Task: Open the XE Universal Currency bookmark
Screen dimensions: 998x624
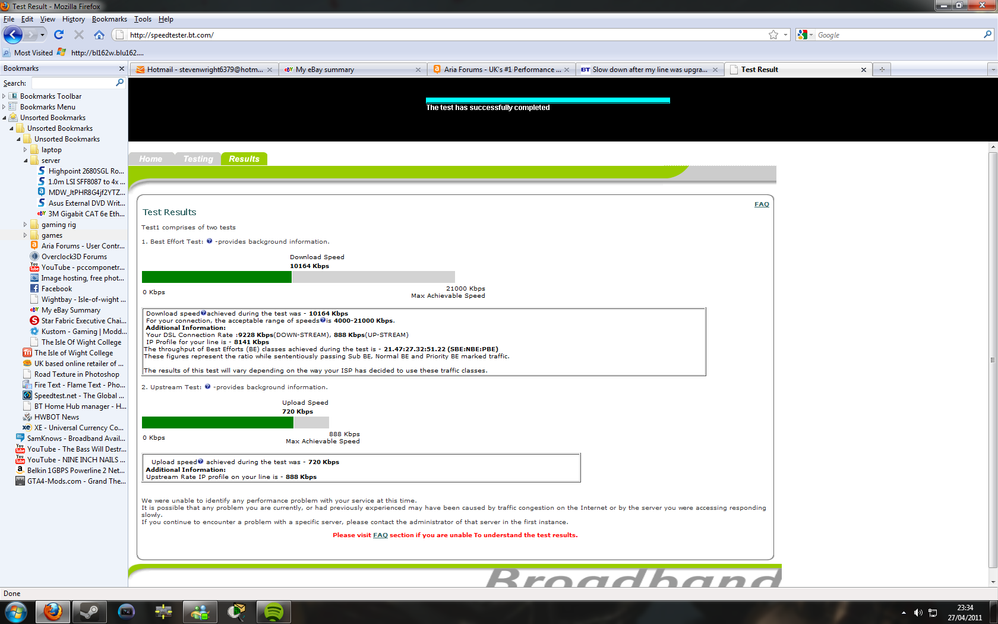Action: pos(74,428)
